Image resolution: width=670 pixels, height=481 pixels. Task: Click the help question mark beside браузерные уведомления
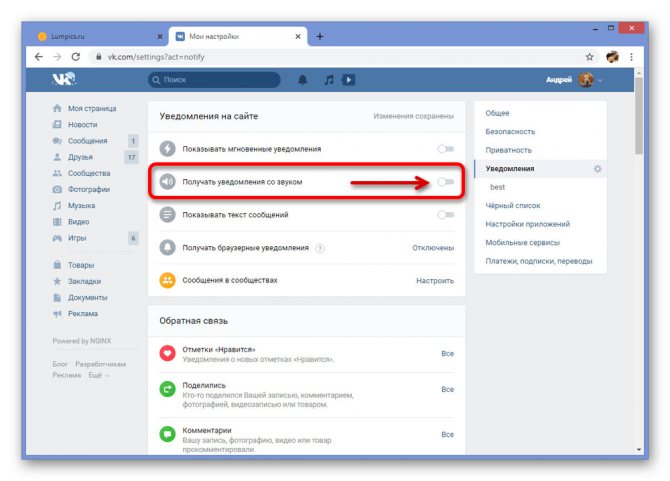point(320,248)
